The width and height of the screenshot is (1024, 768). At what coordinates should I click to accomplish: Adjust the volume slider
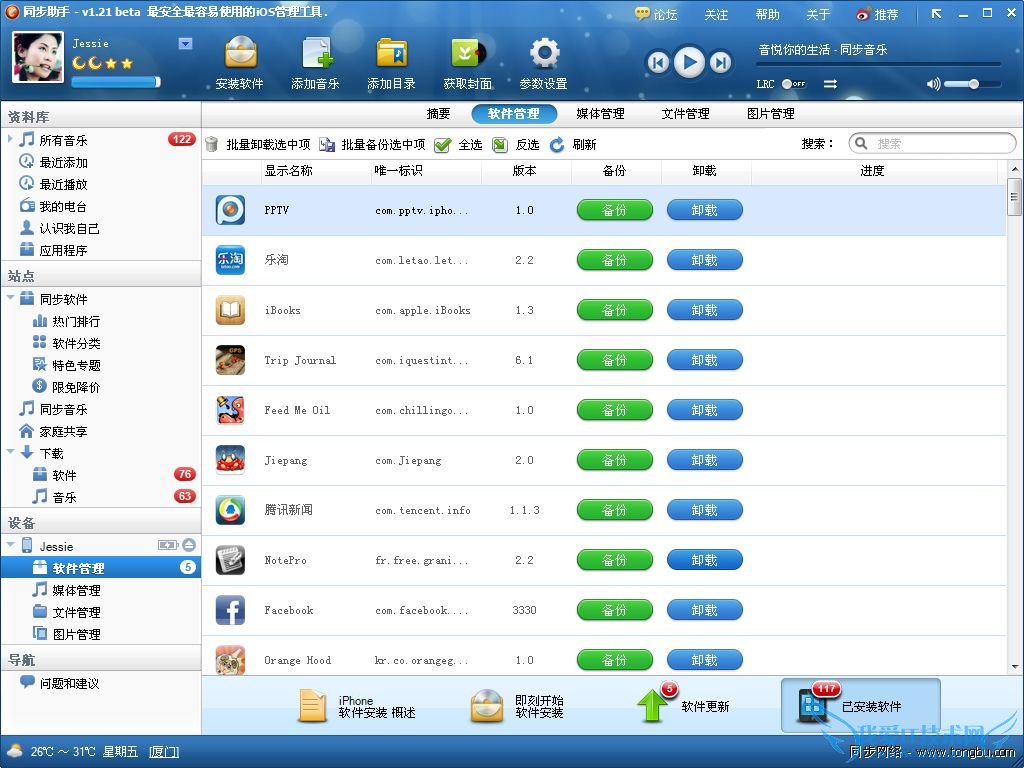[x=972, y=85]
